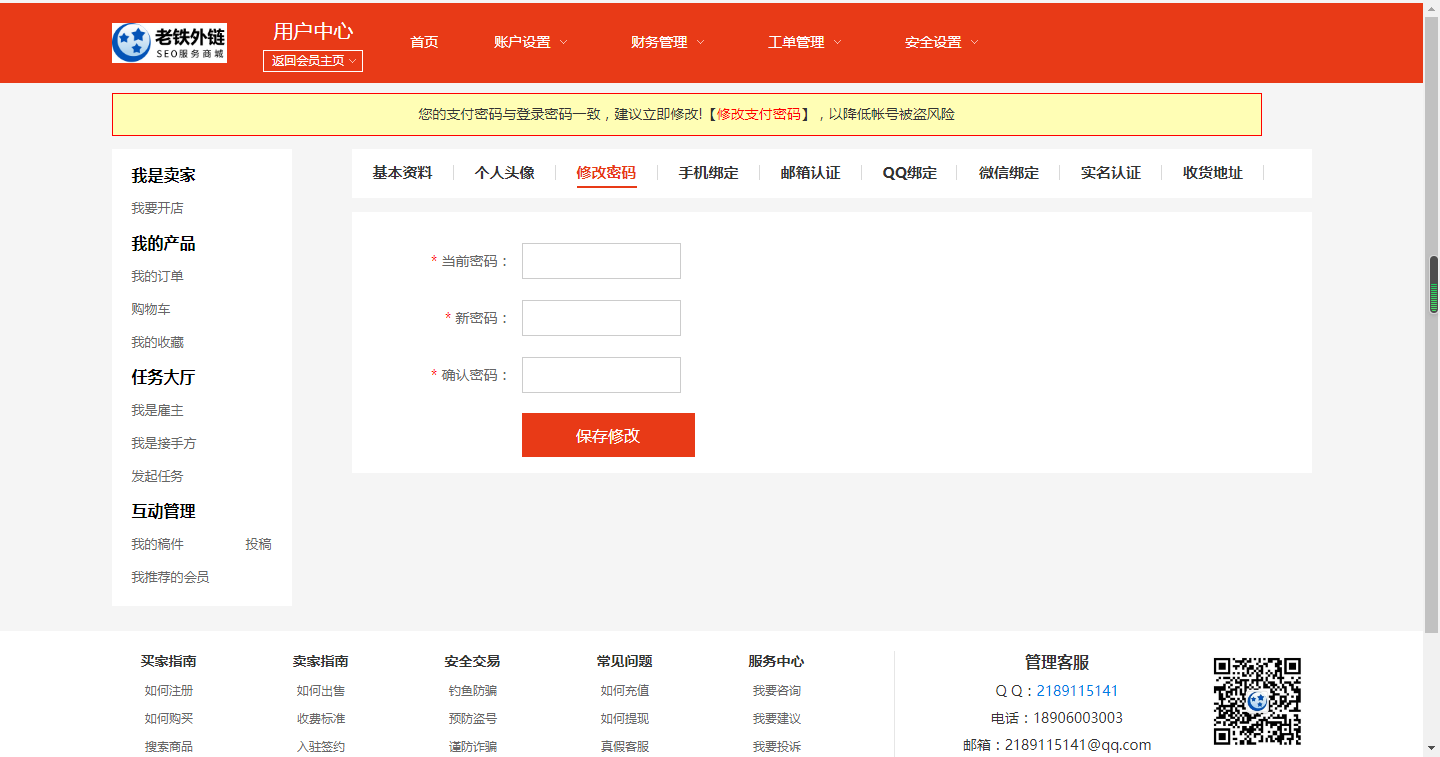This screenshot has width=1440, height=757.
Task: Switch to the 基本资料 tab
Action: (401, 172)
